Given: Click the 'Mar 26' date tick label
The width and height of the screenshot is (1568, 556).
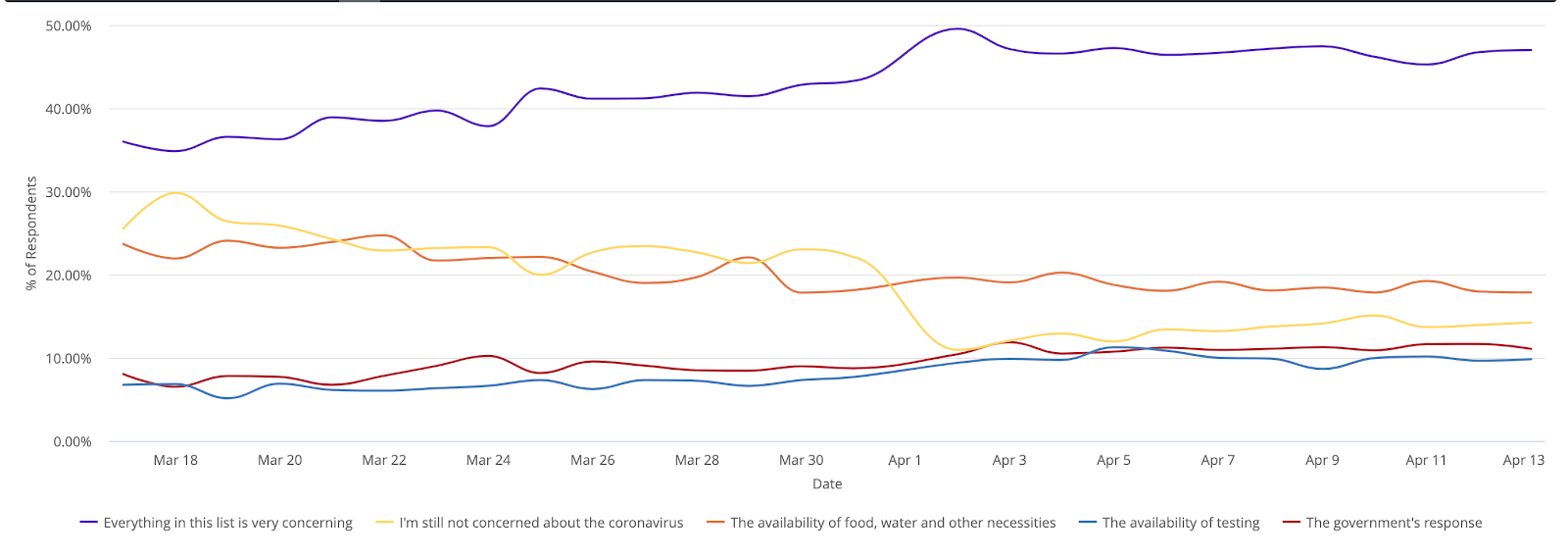Looking at the screenshot, I should tap(593, 460).
